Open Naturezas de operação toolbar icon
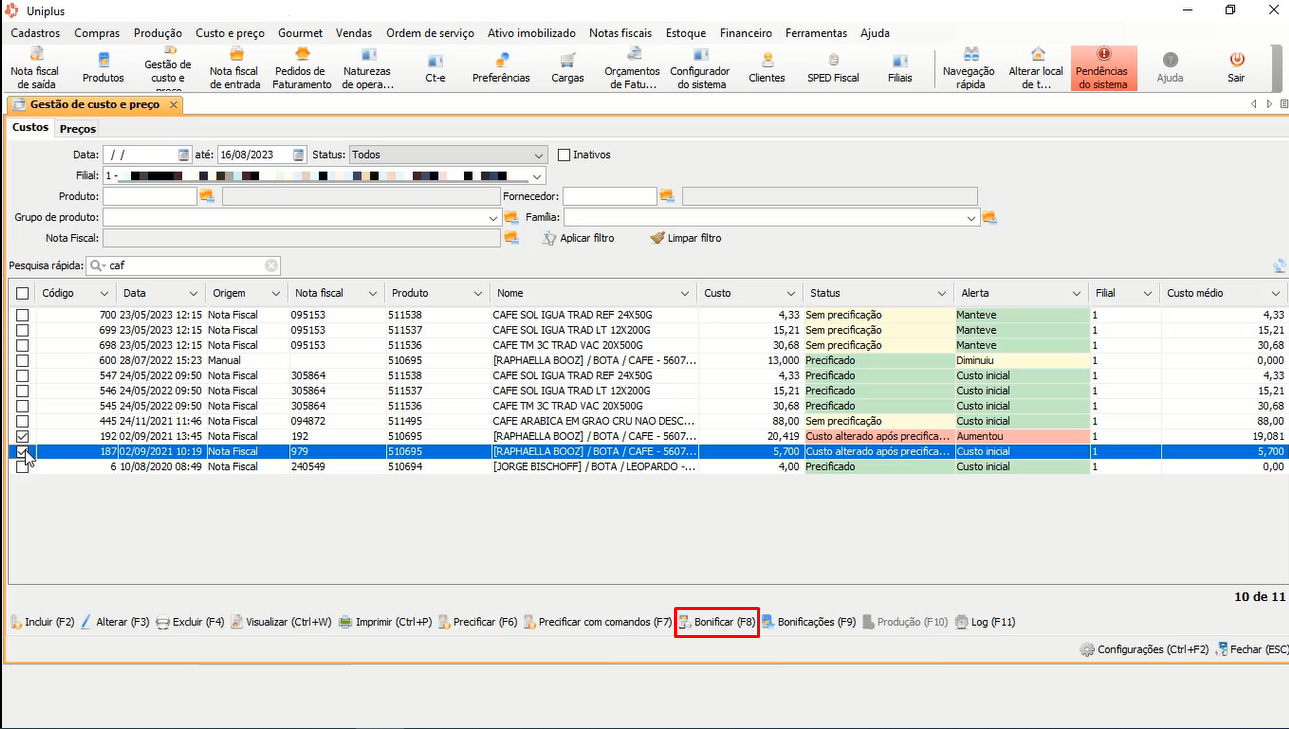The image size is (1289, 729). point(367,68)
